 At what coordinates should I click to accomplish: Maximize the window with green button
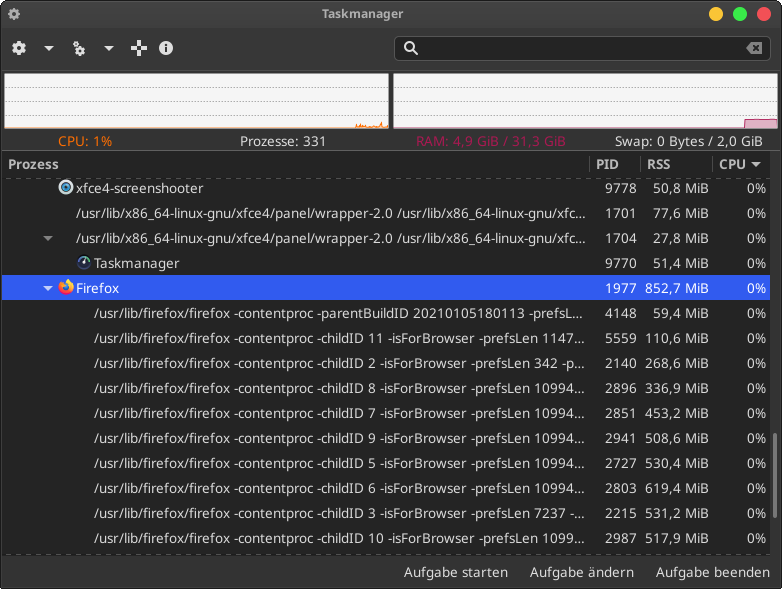(740, 14)
